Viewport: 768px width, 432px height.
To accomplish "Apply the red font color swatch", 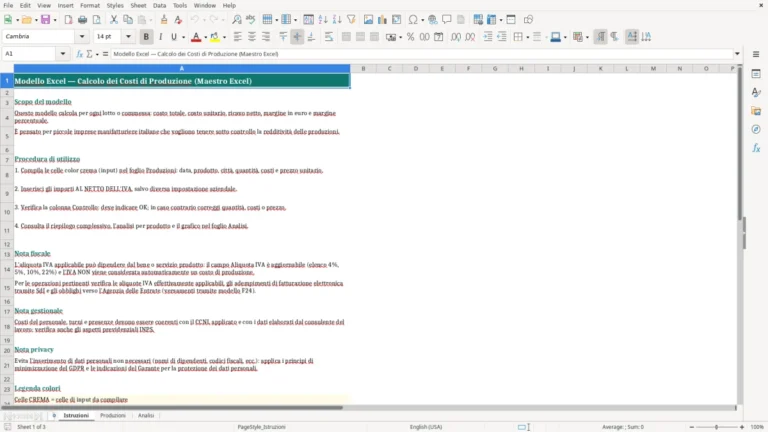I will pyautogui.click(x=196, y=37).
